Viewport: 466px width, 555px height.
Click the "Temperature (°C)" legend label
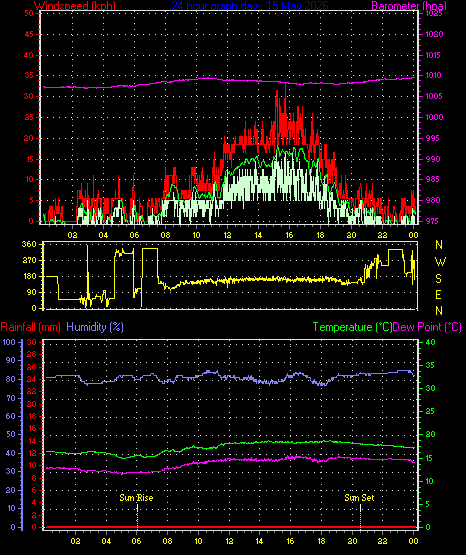pyautogui.click(x=352, y=327)
